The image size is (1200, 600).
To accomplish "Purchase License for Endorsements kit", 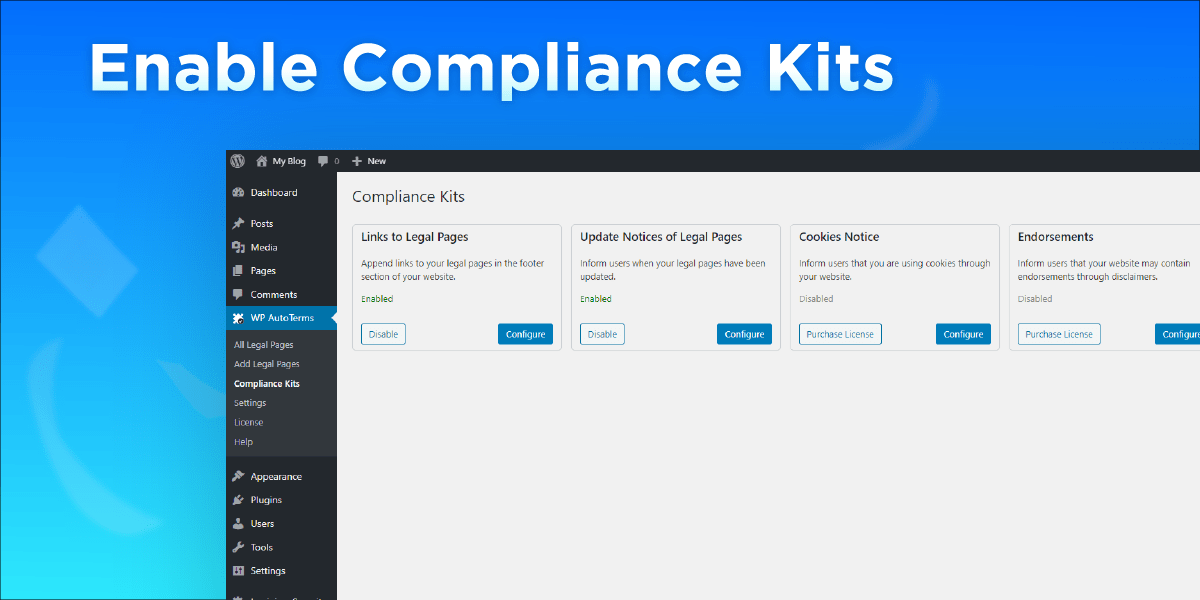I will coord(1059,334).
